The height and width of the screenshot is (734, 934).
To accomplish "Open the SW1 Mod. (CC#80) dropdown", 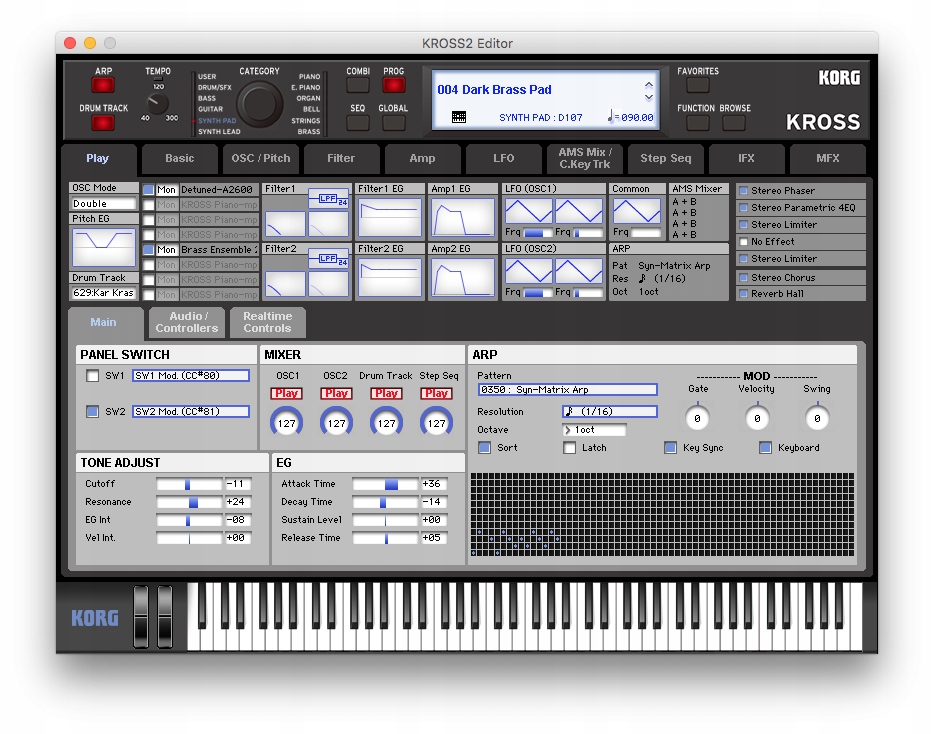I will 191,376.
